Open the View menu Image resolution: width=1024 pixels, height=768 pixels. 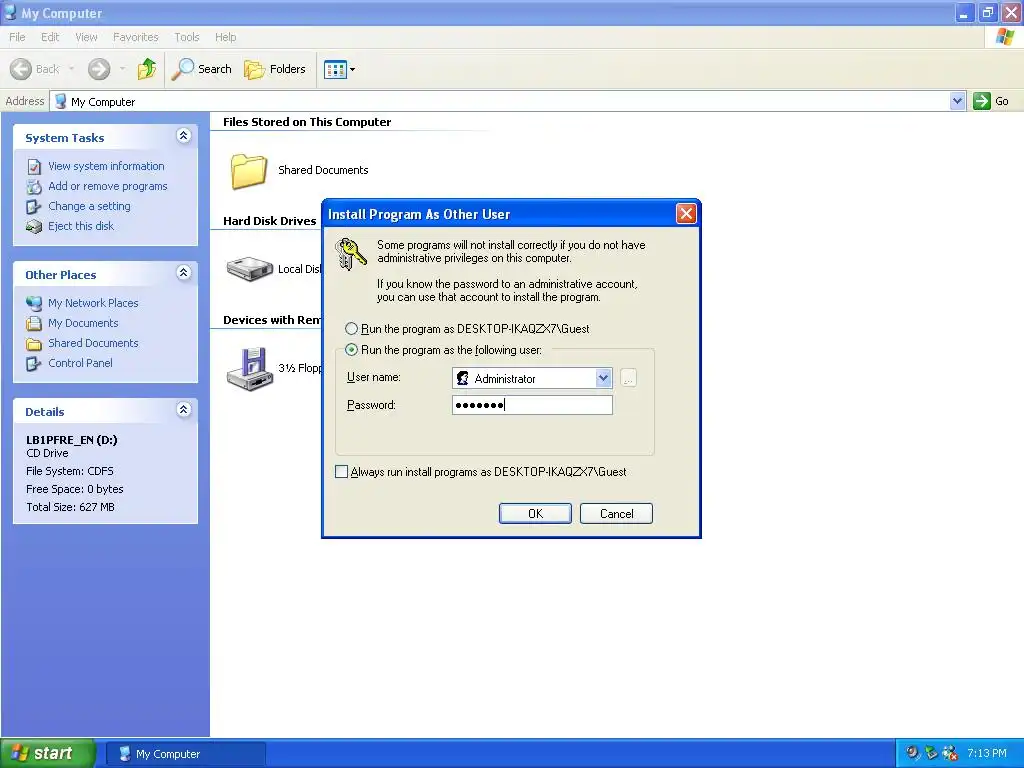click(x=86, y=37)
